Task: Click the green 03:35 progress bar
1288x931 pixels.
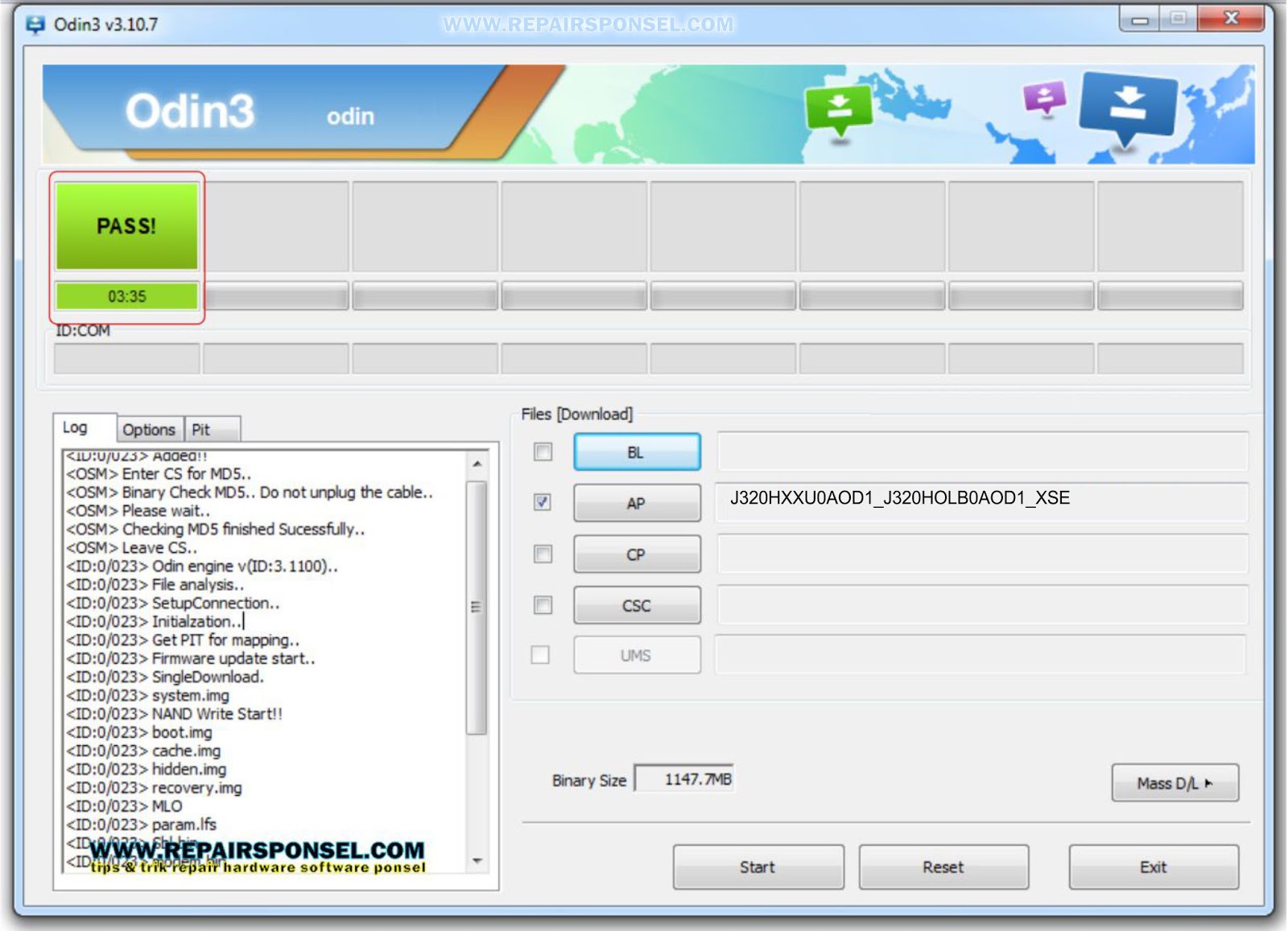Action: coord(126,296)
